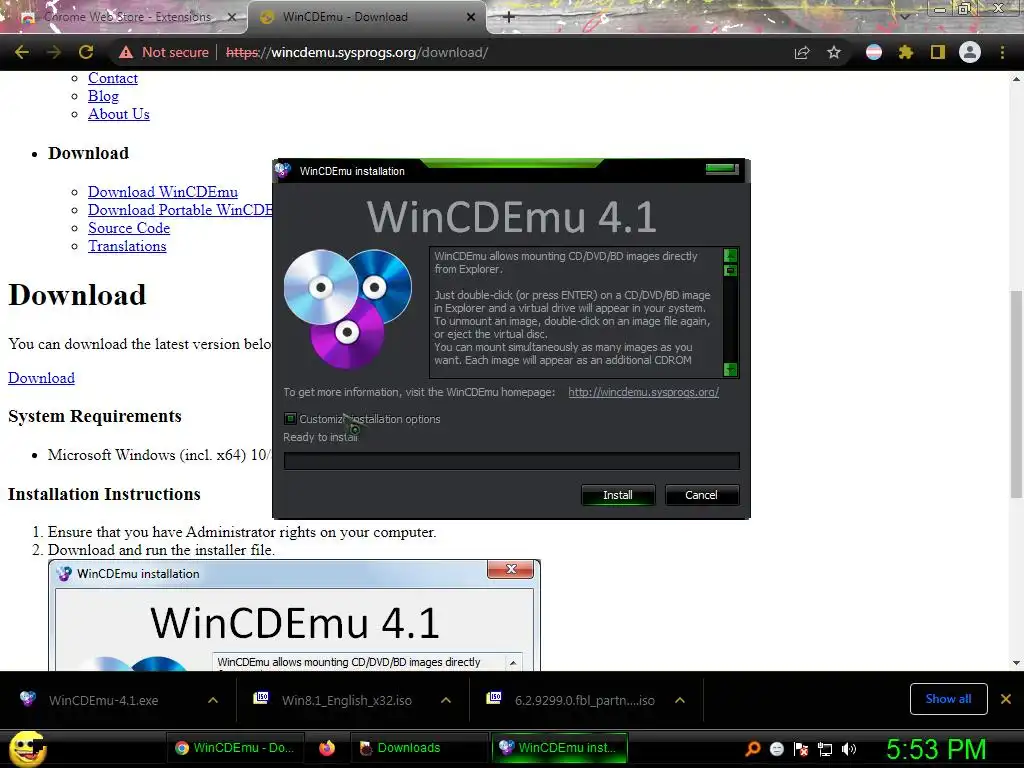Image resolution: width=1024 pixels, height=768 pixels.
Task: Open the Extensions puzzle piece menu
Action: point(906,52)
